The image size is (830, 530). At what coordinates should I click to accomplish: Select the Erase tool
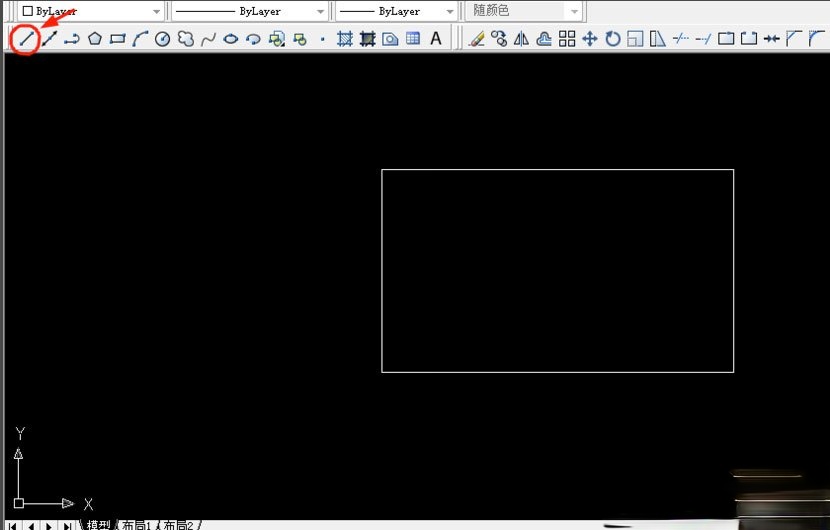pyautogui.click(x=476, y=39)
